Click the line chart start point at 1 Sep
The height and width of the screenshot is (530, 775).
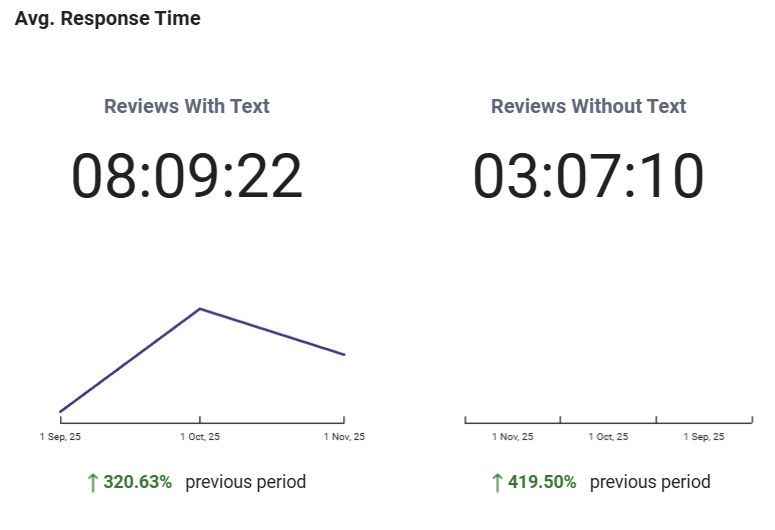click(60, 411)
